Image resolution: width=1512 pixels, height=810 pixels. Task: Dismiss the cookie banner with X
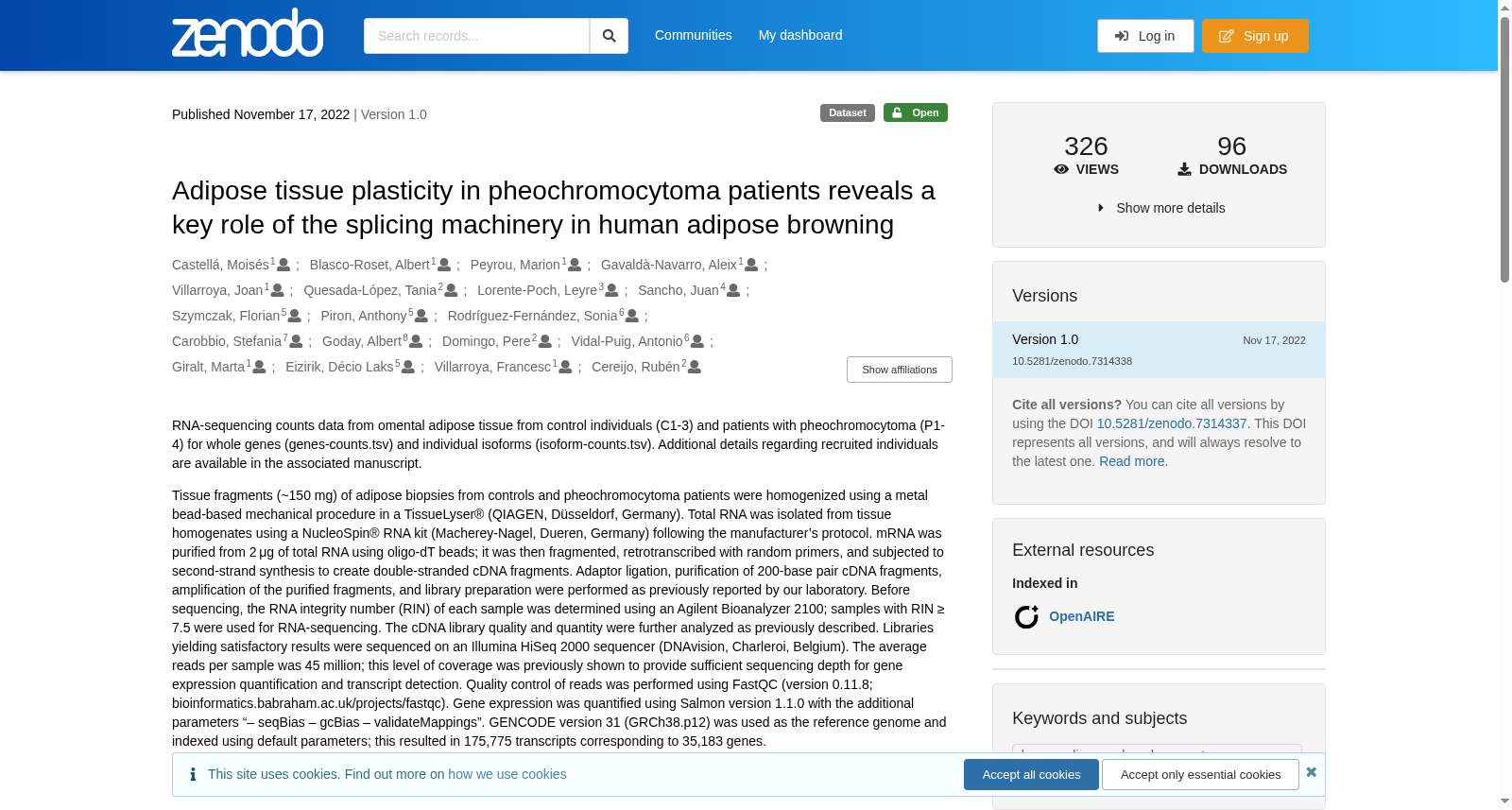1312,772
